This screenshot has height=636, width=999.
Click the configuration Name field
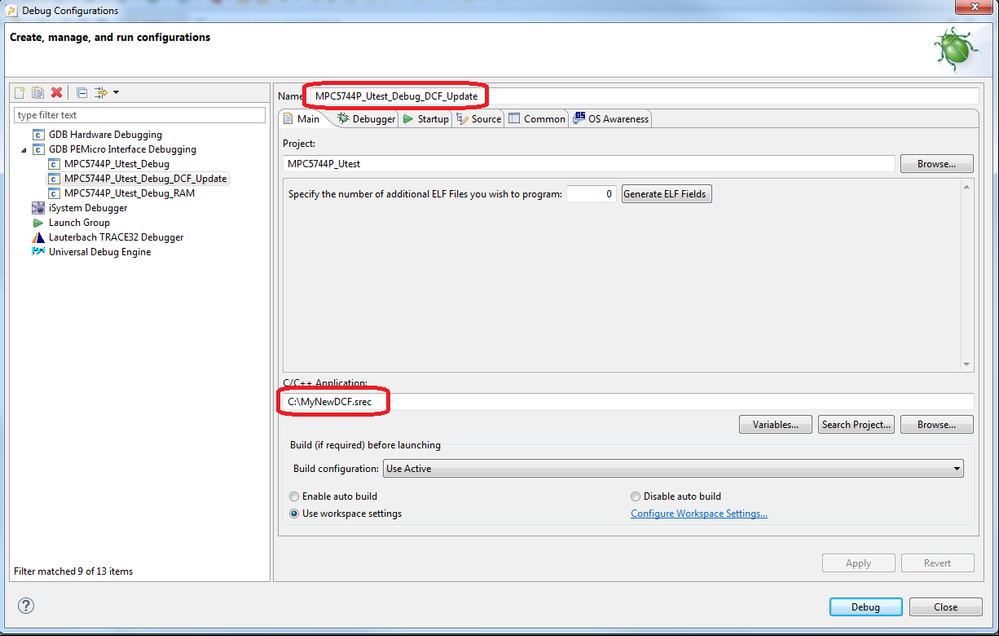pyautogui.click(x=643, y=96)
